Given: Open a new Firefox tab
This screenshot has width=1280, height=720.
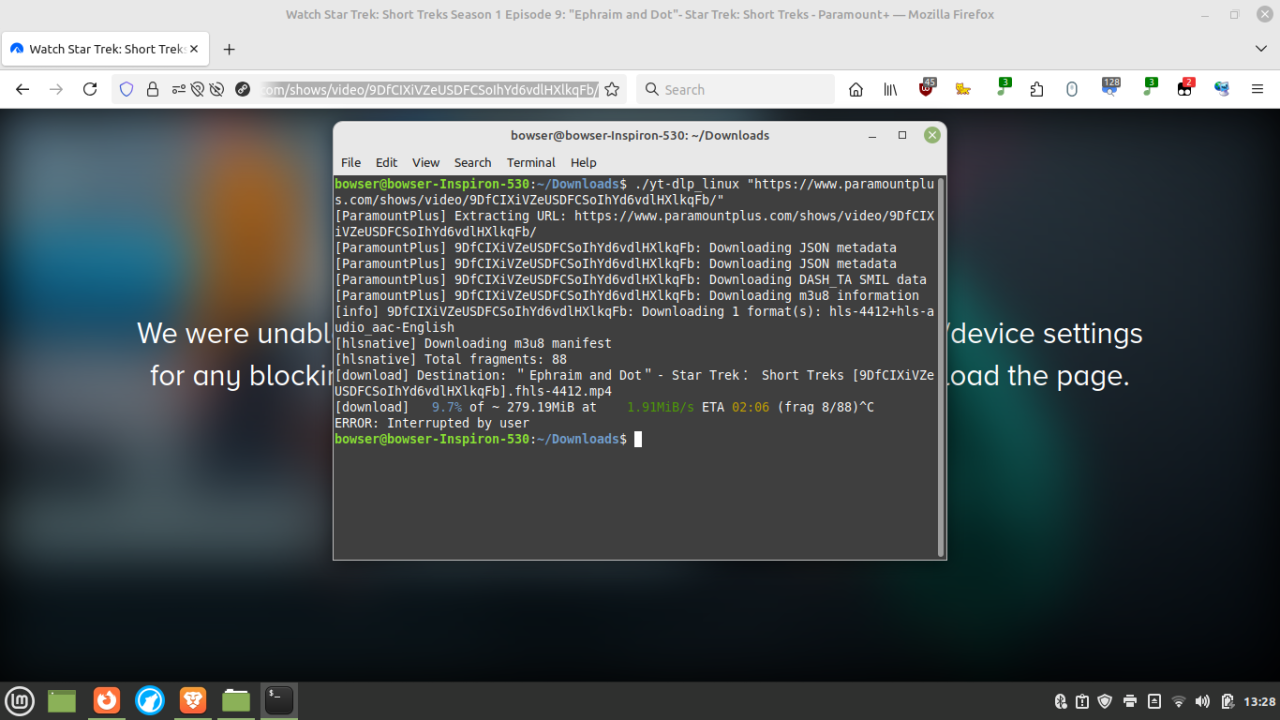Looking at the screenshot, I should pyautogui.click(x=229, y=49).
